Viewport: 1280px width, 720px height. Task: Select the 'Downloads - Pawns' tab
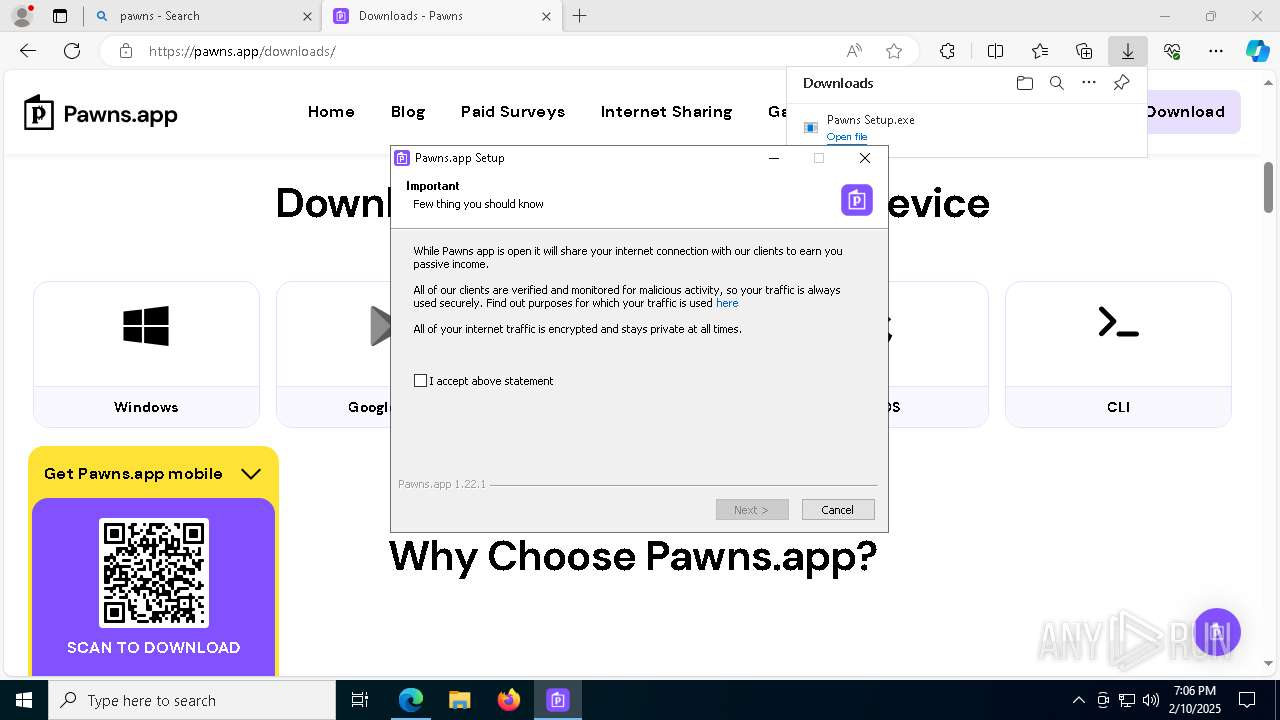click(442, 16)
